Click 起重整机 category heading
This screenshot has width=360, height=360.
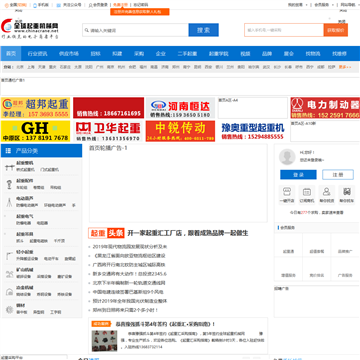[x=25, y=163]
